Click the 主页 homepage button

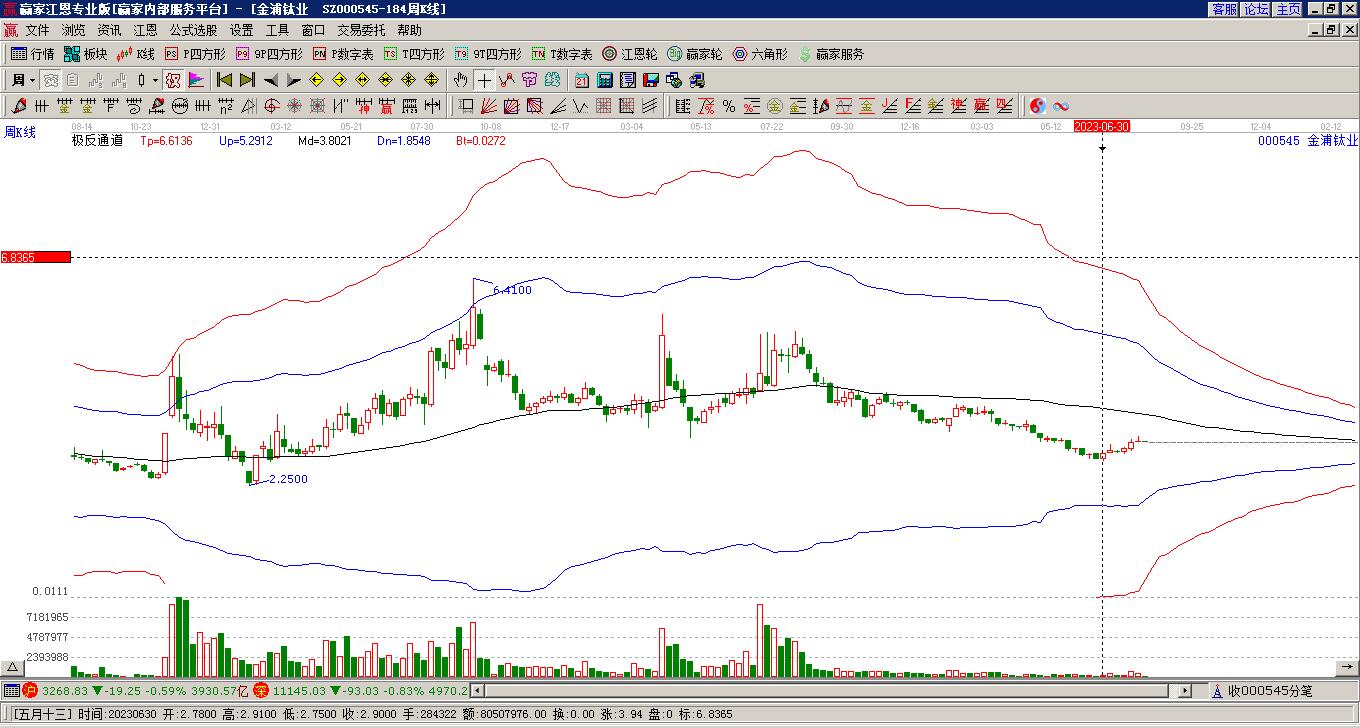[x=1289, y=9]
